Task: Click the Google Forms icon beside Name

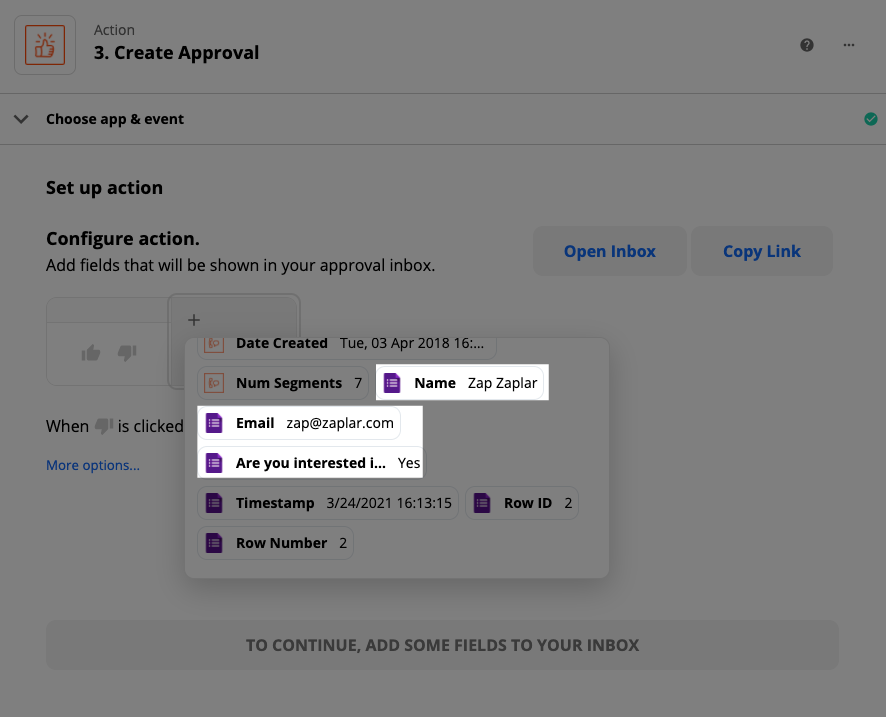Action: 392,383
